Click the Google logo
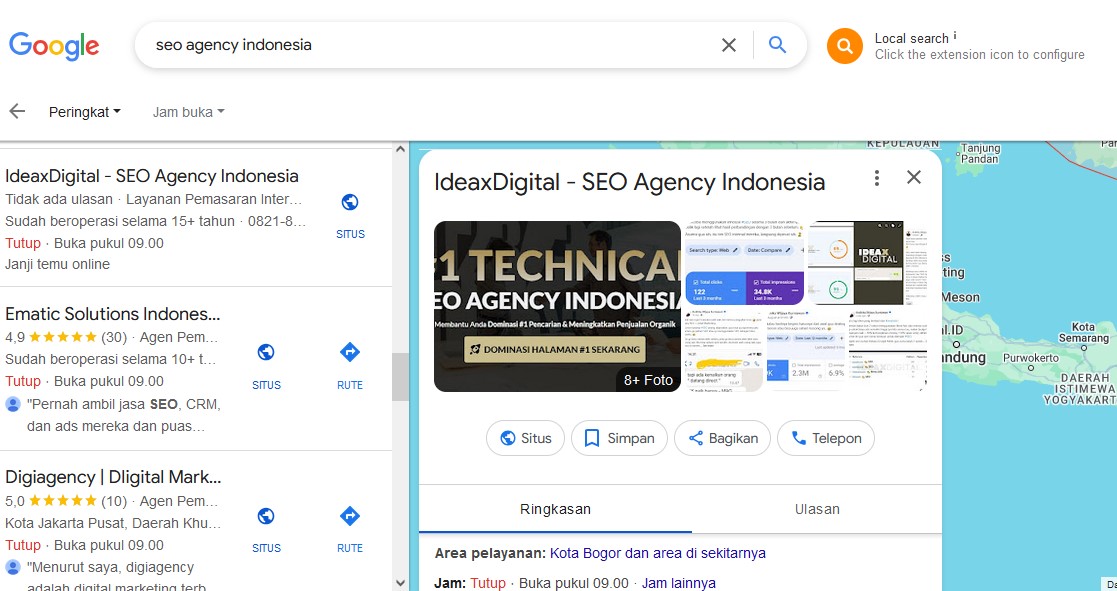Image resolution: width=1117 pixels, height=591 pixels. [54, 46]
